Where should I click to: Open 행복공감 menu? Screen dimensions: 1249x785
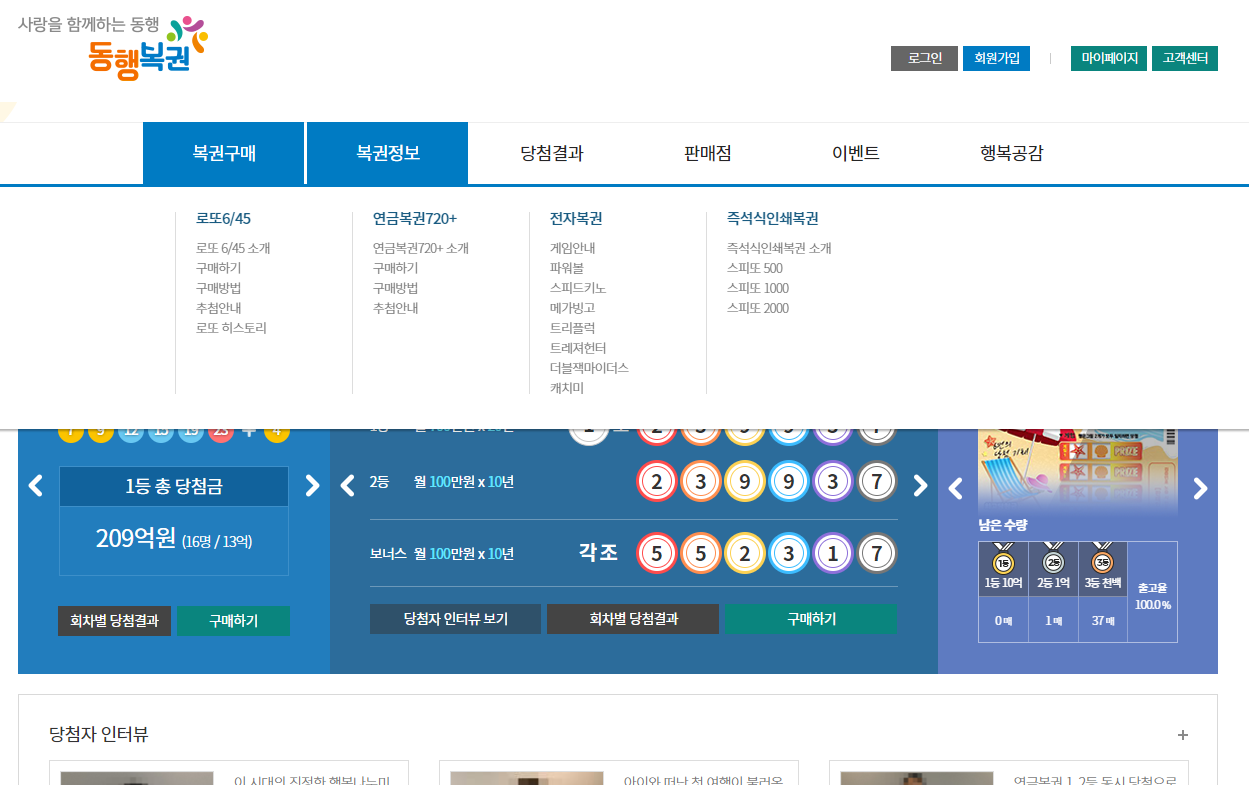point(1012,154)
